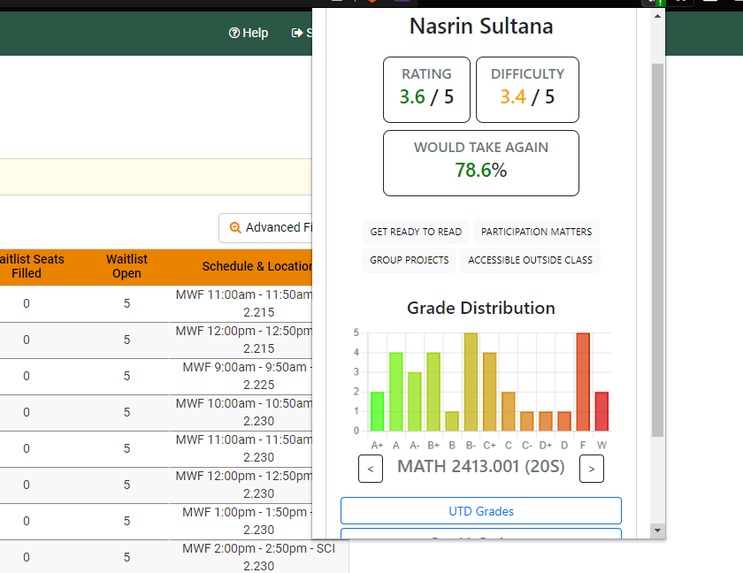Image resolution: width=743 pixels, height=573 pixels.
Task: Select the PARTICIPATION MATTERS tag
Action: (536, 232)
